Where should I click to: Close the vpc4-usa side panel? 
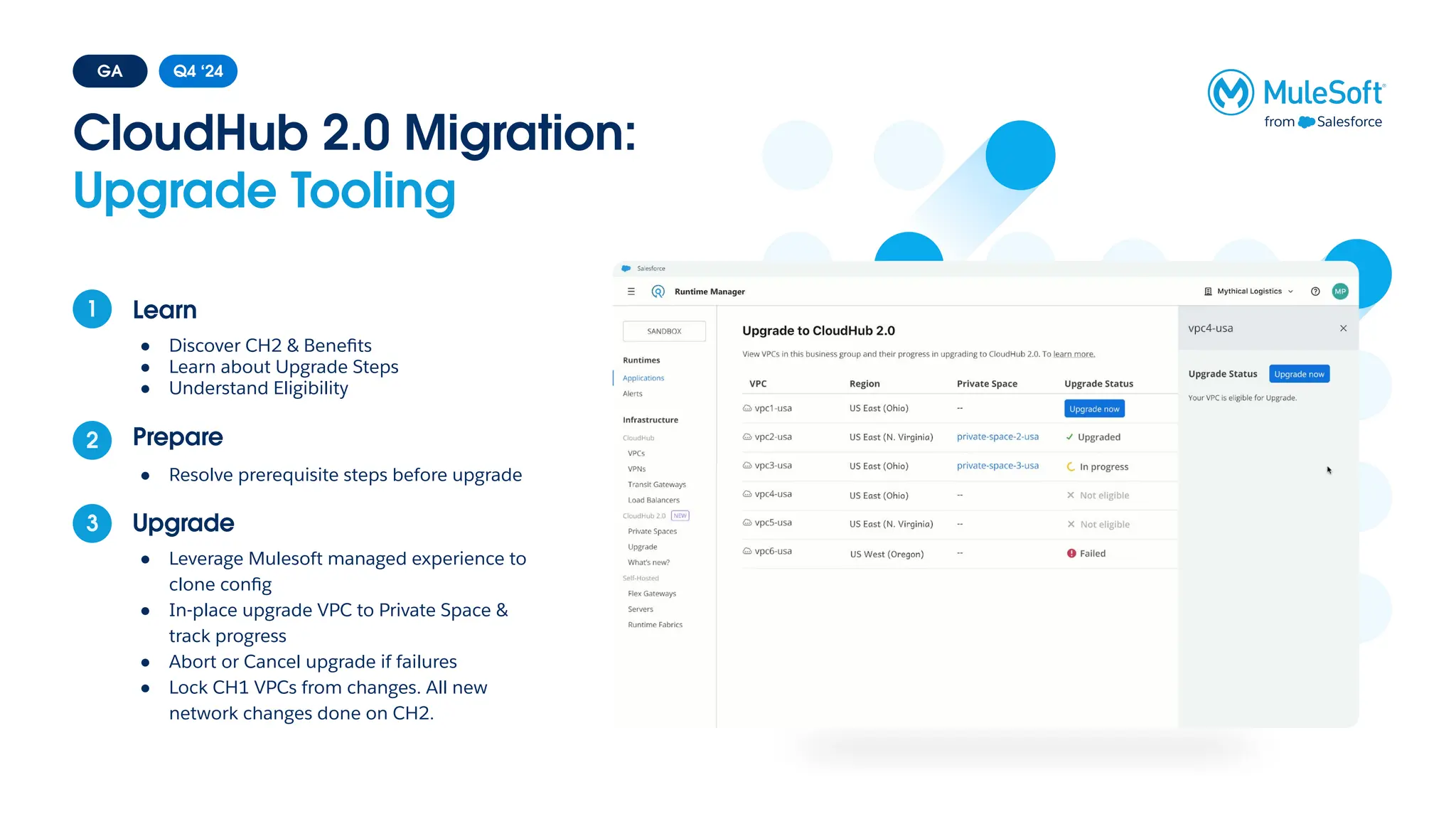tap(1343, 328)
